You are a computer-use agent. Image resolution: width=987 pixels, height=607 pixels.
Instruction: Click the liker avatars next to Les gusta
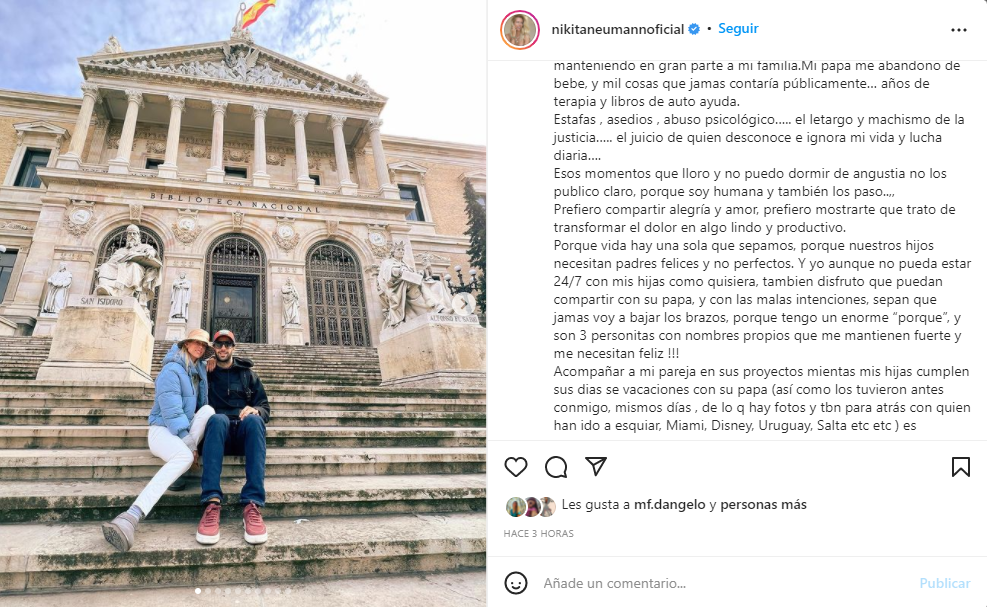(531, 506)
